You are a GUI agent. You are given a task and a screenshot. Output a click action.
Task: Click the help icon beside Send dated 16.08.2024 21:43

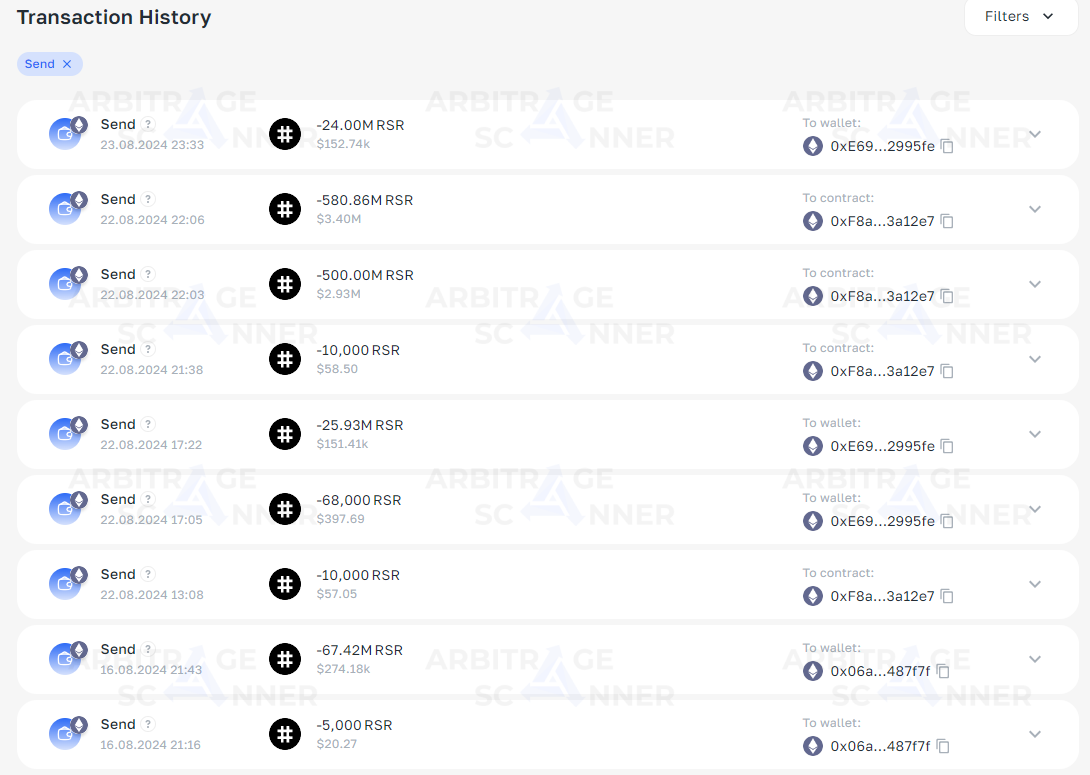pos(148,650)
